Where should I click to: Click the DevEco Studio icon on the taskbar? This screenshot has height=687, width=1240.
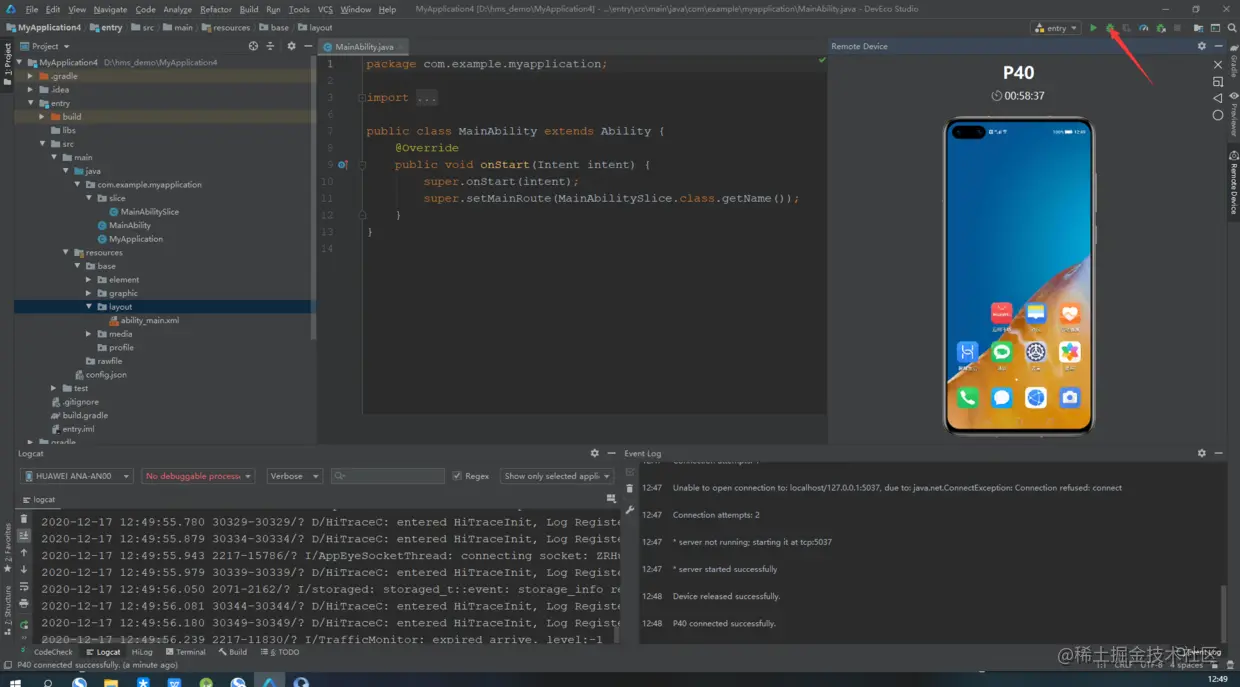click(269, 682)
